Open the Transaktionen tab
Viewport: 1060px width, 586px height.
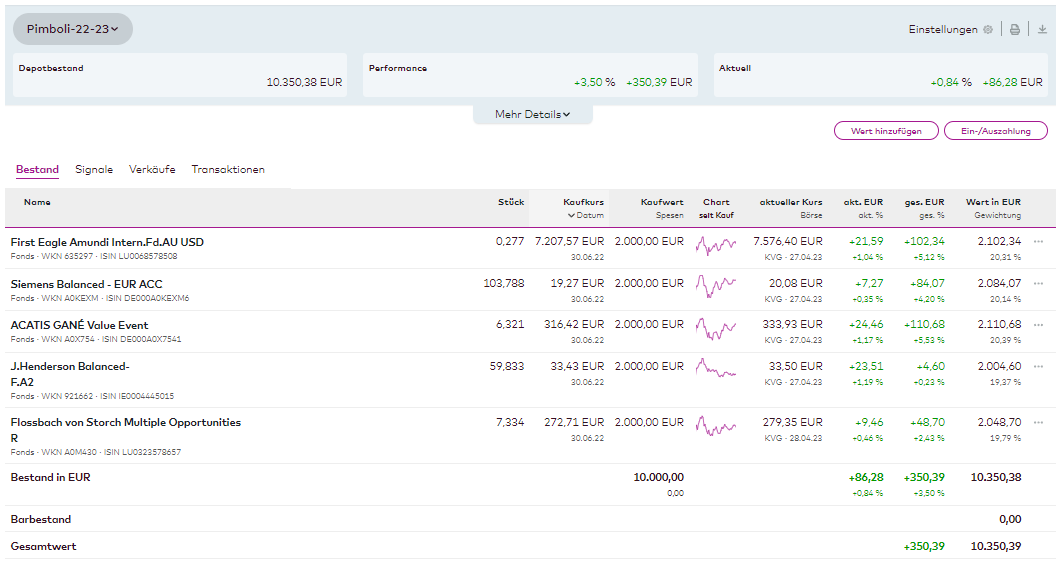click(x=228, y=170)
